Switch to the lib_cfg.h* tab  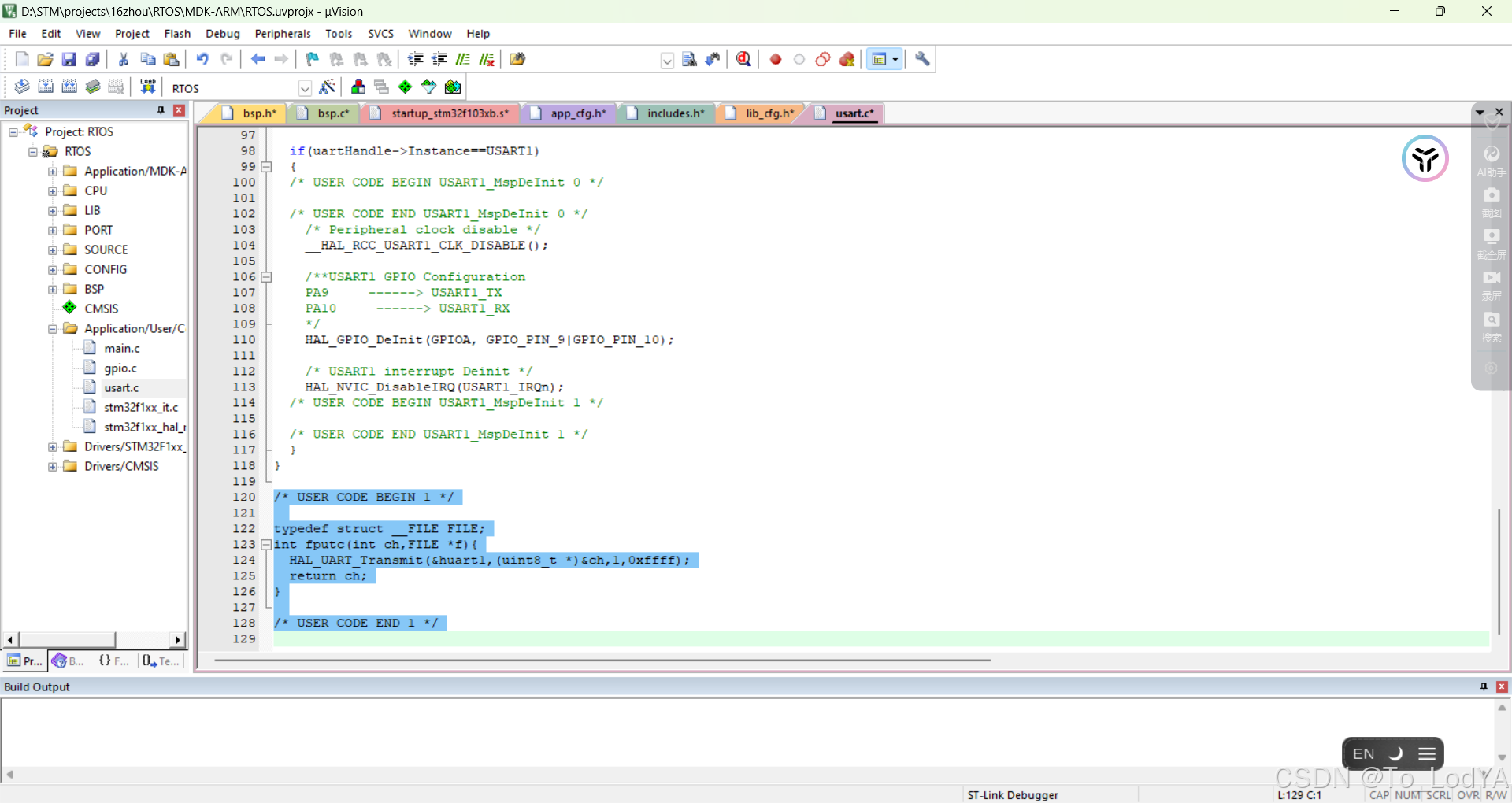click(761, 113)
